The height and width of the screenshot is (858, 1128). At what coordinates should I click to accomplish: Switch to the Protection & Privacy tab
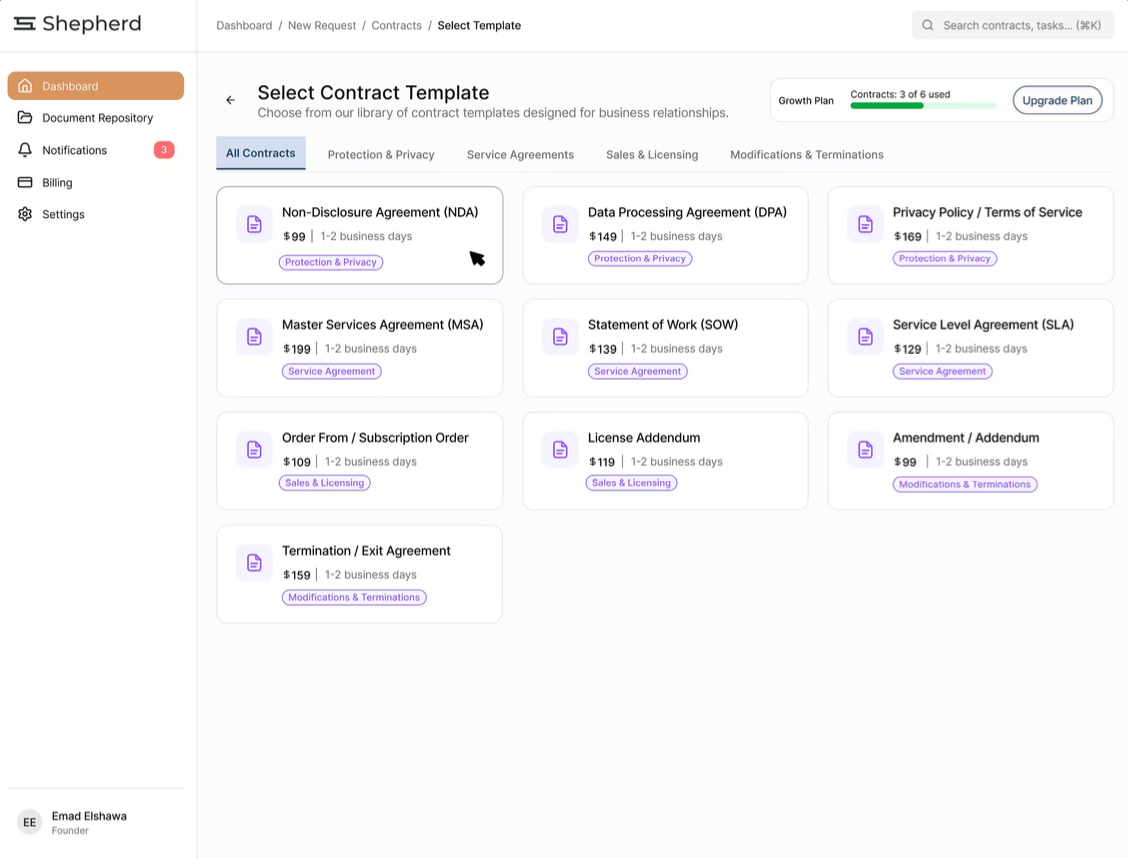[x=381, y=155]
